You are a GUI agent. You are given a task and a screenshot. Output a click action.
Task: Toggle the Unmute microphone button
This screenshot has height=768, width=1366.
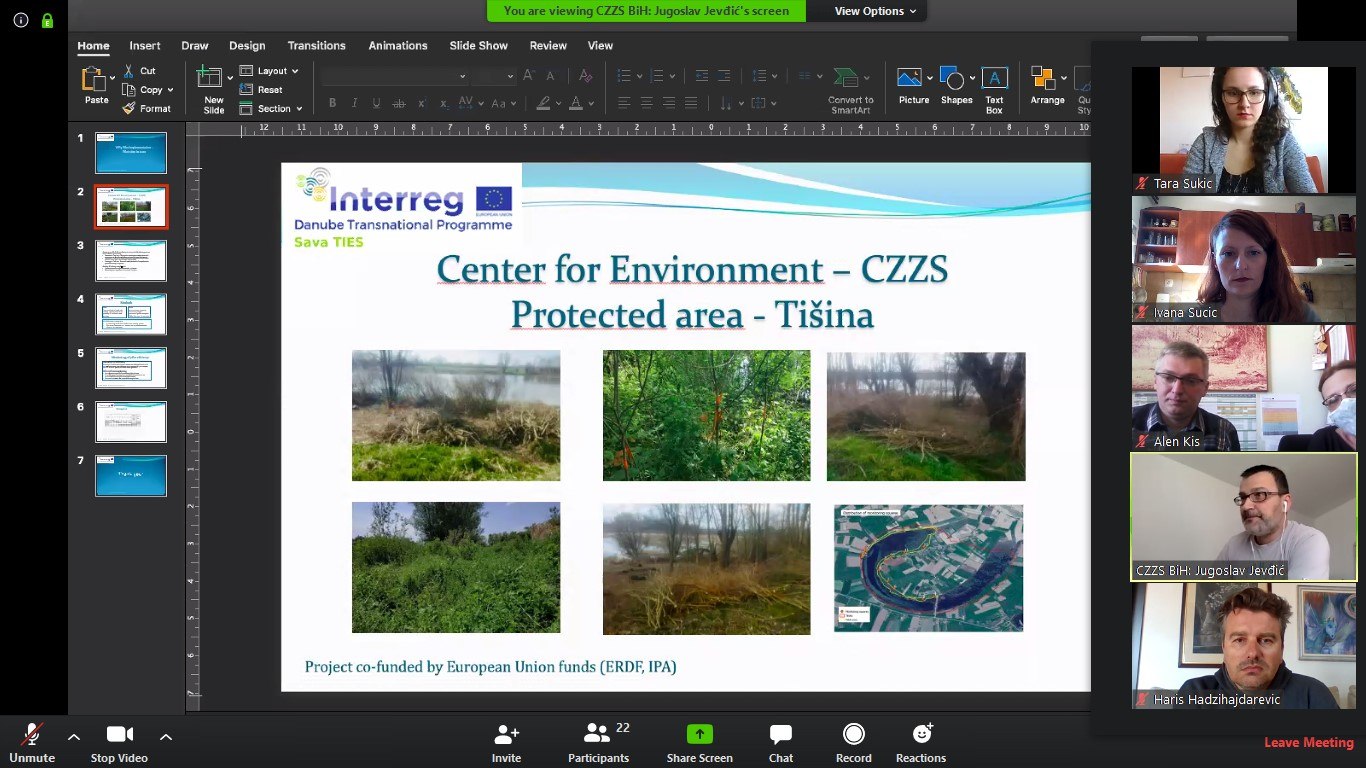click(32, 735)
